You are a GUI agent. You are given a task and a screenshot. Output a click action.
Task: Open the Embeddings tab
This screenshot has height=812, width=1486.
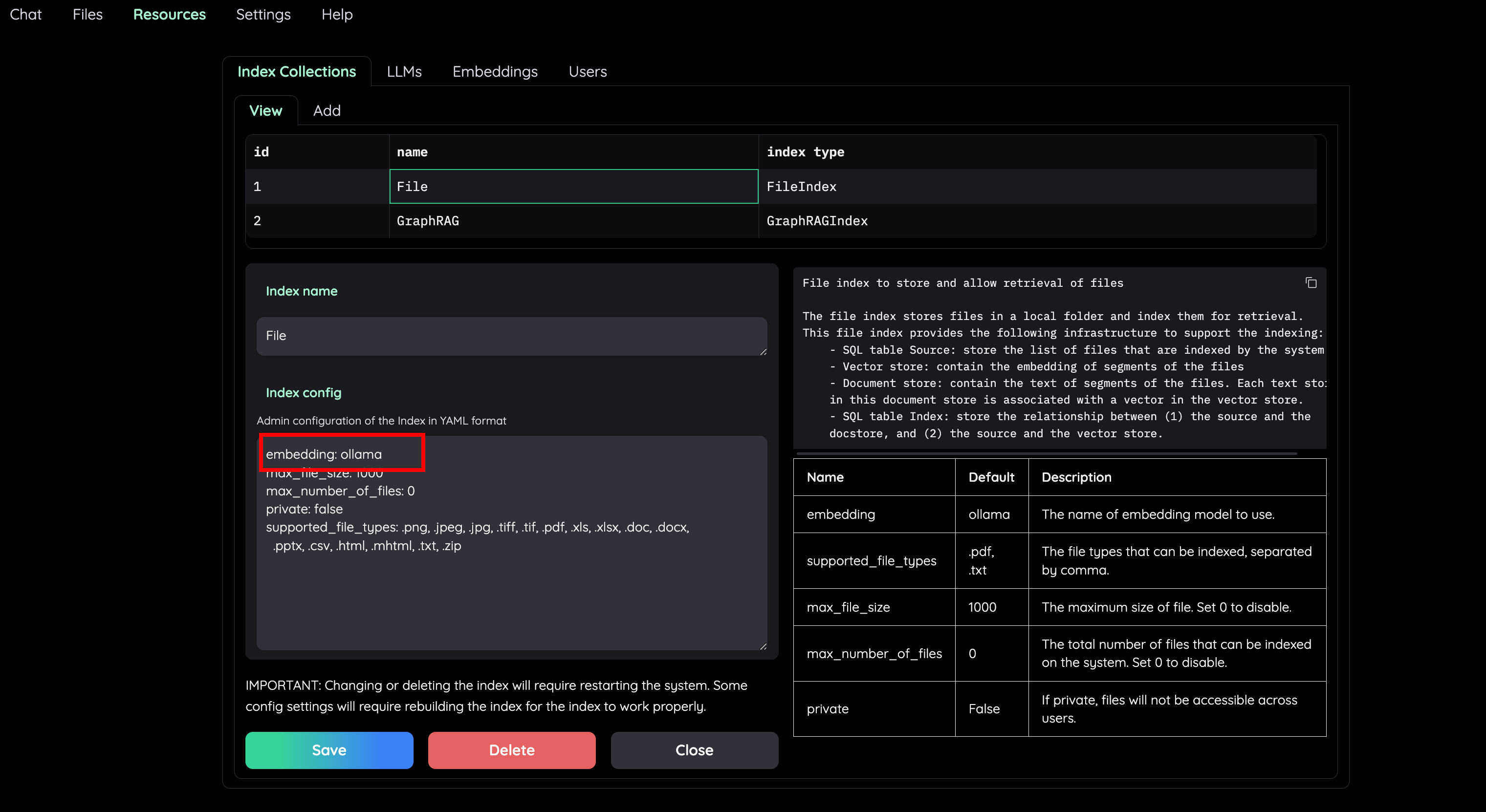point(495,71)
